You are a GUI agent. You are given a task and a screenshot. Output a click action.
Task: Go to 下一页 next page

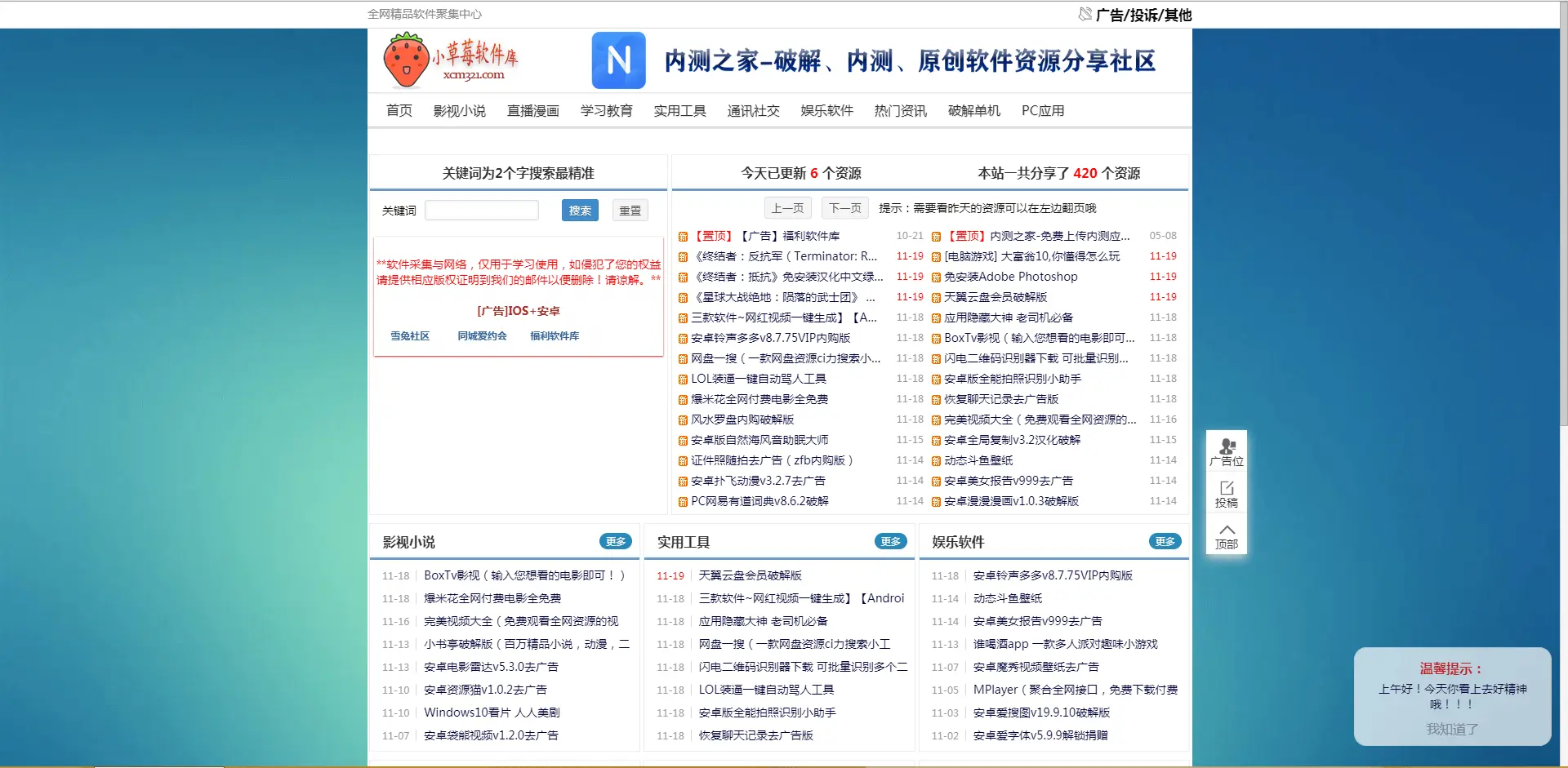(x=844, y=208)
